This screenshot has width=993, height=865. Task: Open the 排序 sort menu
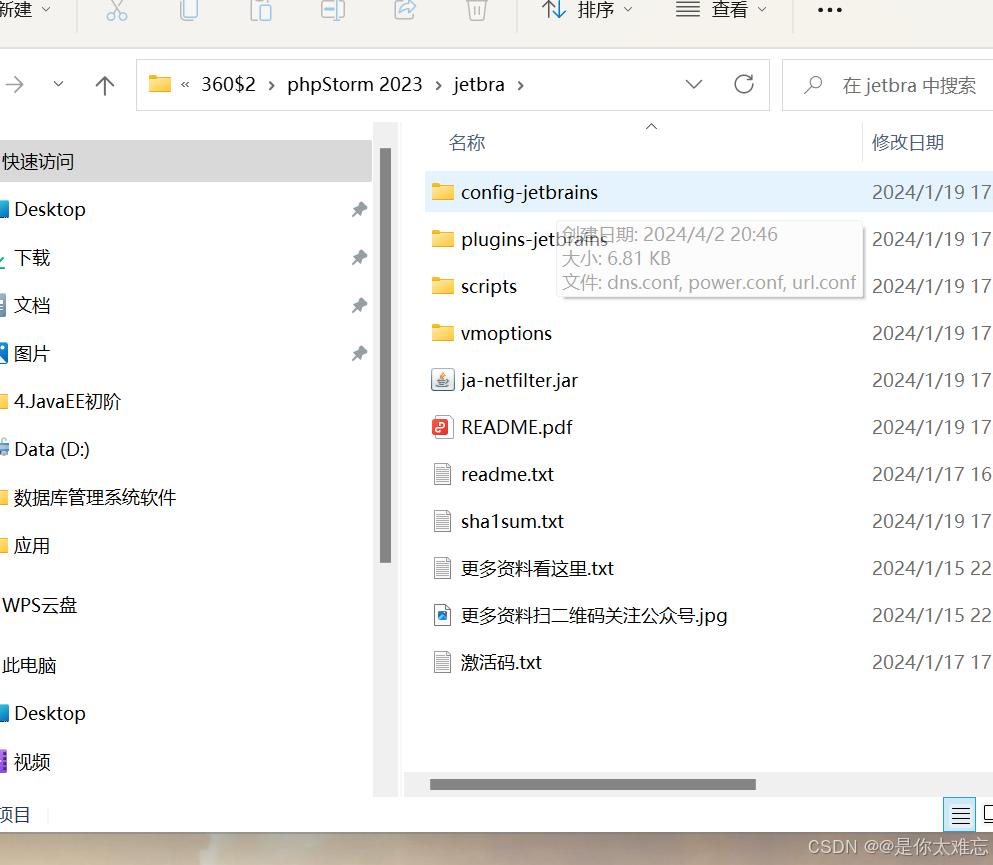[587, 10]
